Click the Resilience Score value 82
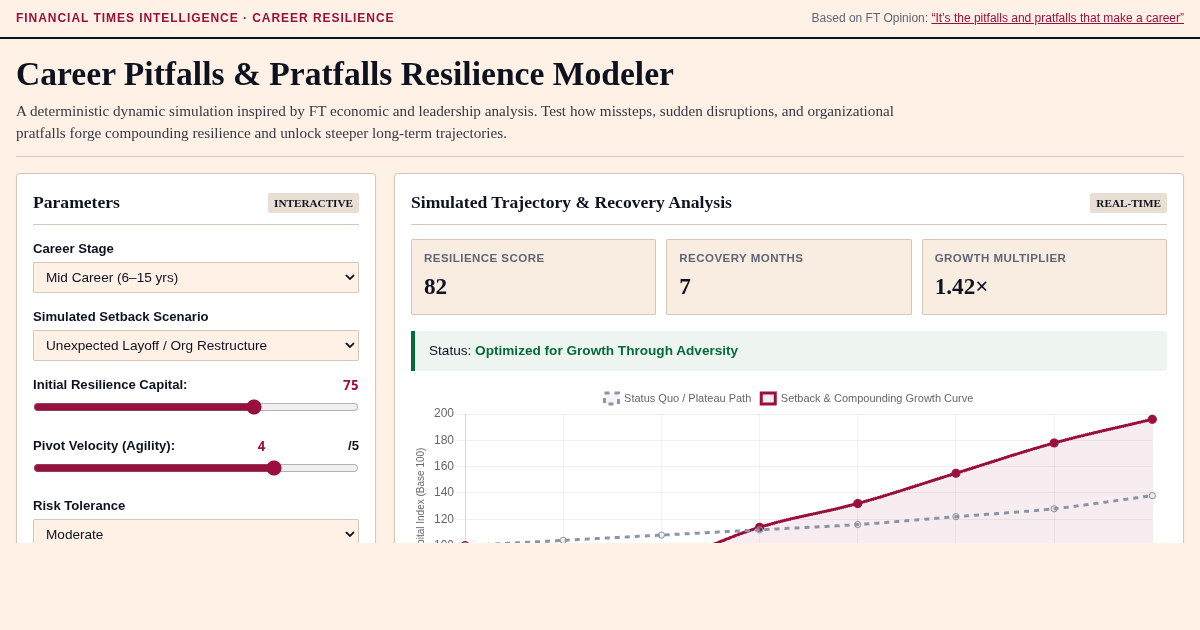Image resolution: width=1200 pixels, height=630 pixels. tap(436, 287)
